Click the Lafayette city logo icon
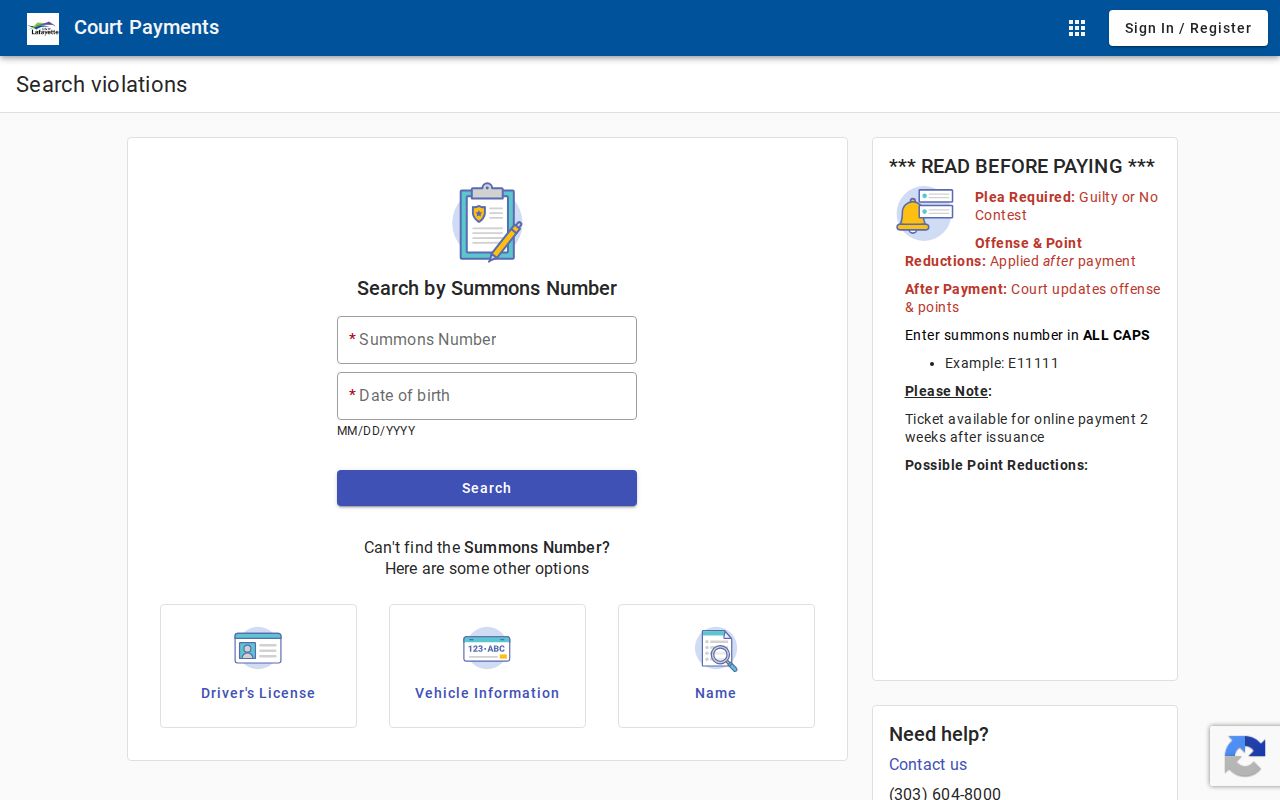Screen dimensions: 1280x800 pos(43,28)
